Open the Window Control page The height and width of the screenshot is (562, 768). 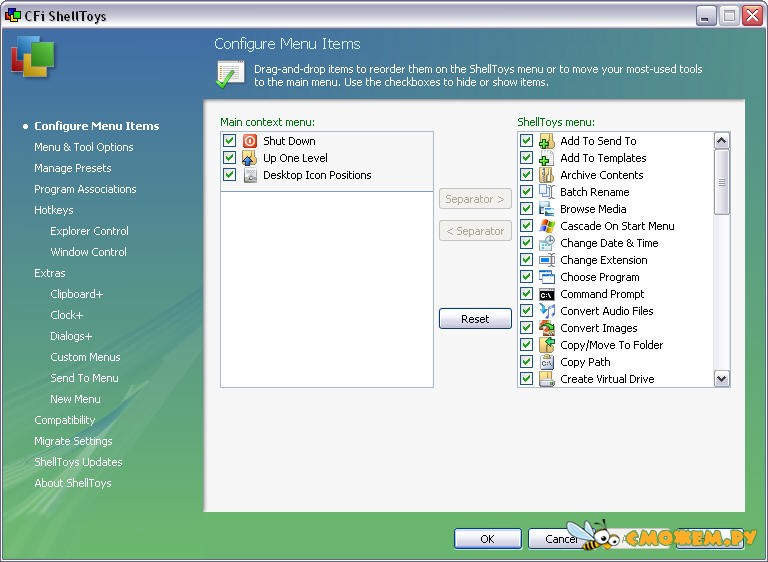(x=88, y=252)
